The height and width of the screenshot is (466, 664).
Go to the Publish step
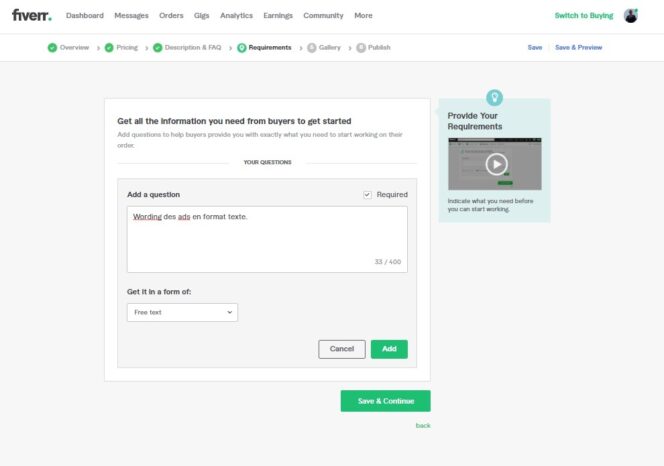pos(379,47)
